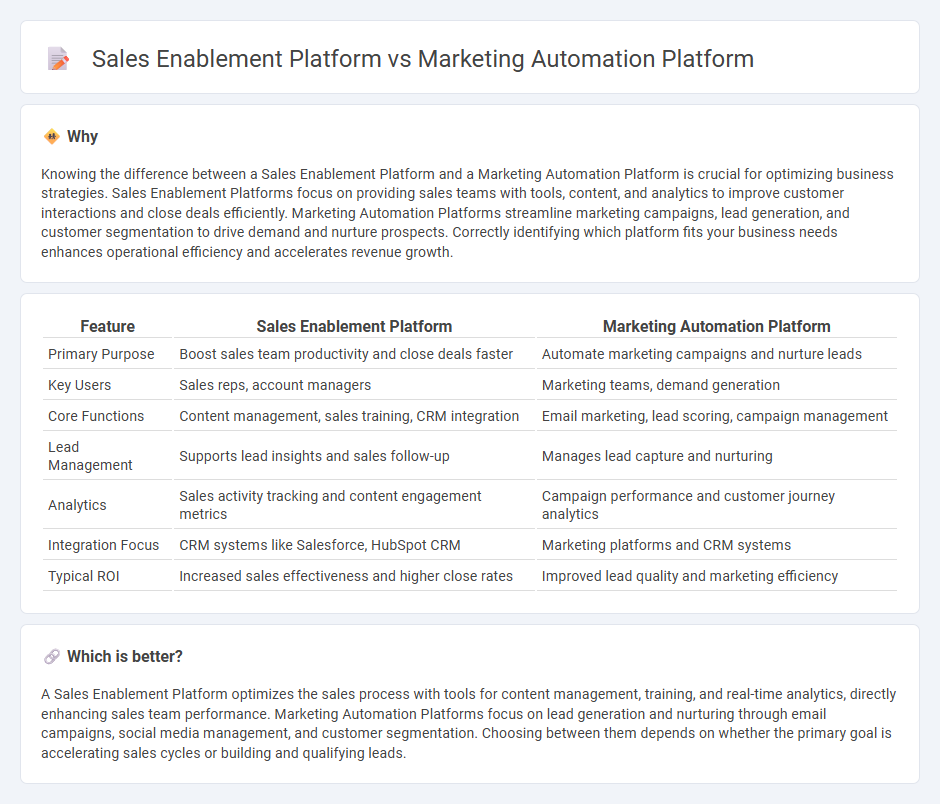Click the 'Which is better?' heading
The height and width of the screenshot is (804, 940).
[125, 657]
